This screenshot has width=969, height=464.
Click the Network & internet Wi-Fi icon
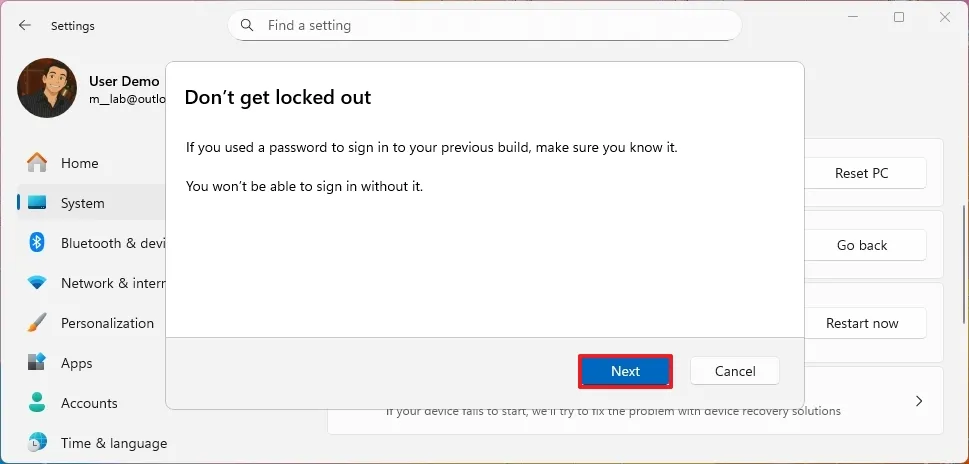37,283
